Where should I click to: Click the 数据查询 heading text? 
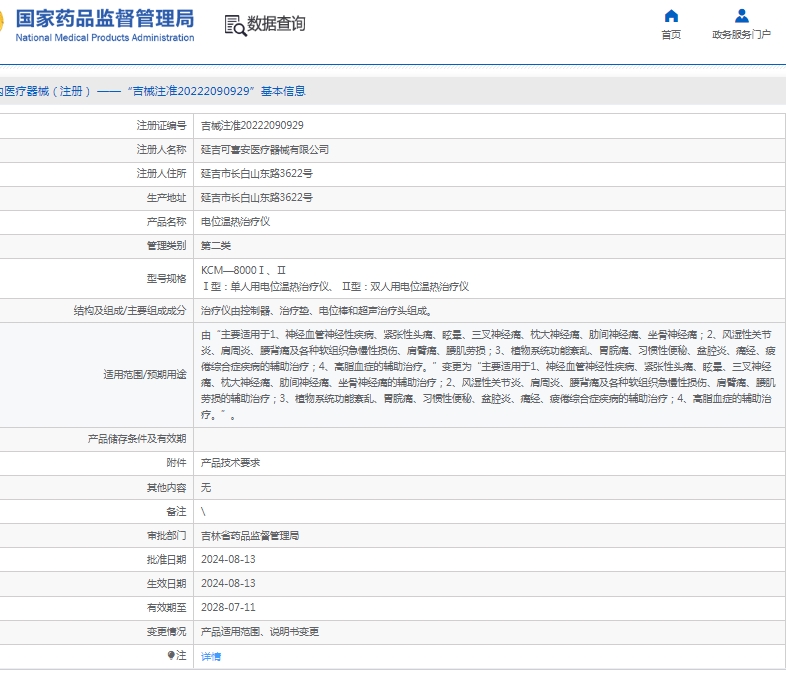(276, 24)
